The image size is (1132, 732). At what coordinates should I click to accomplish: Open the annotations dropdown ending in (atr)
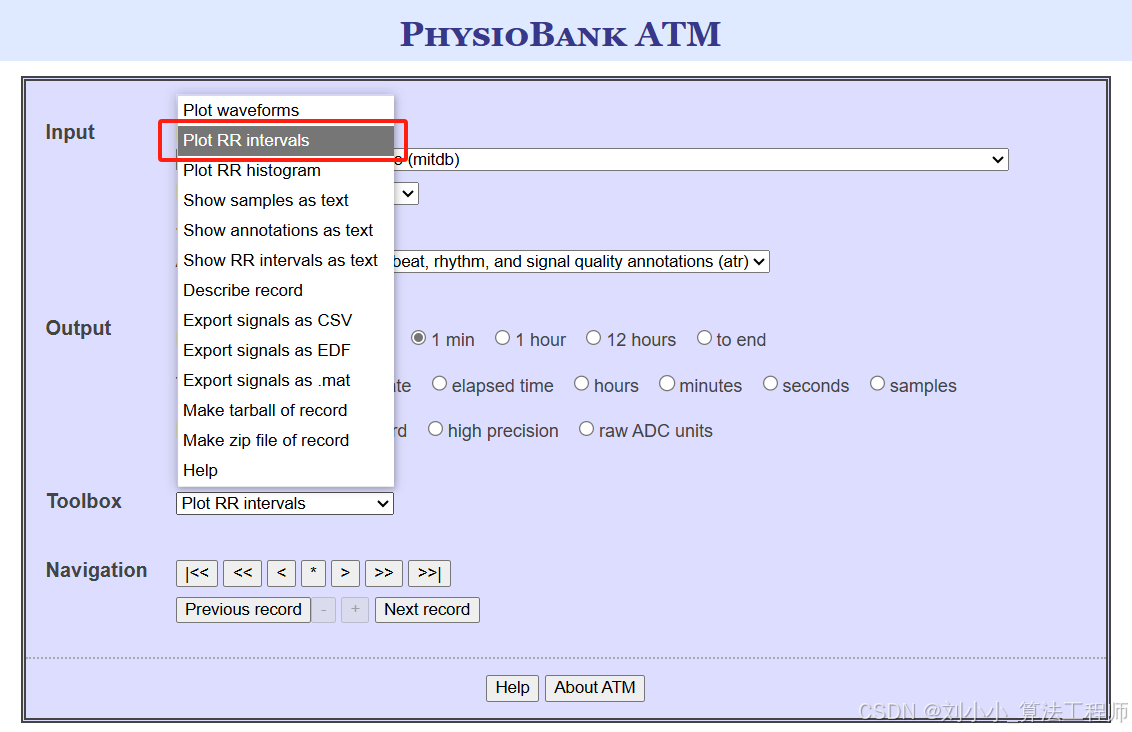[581, 261]
